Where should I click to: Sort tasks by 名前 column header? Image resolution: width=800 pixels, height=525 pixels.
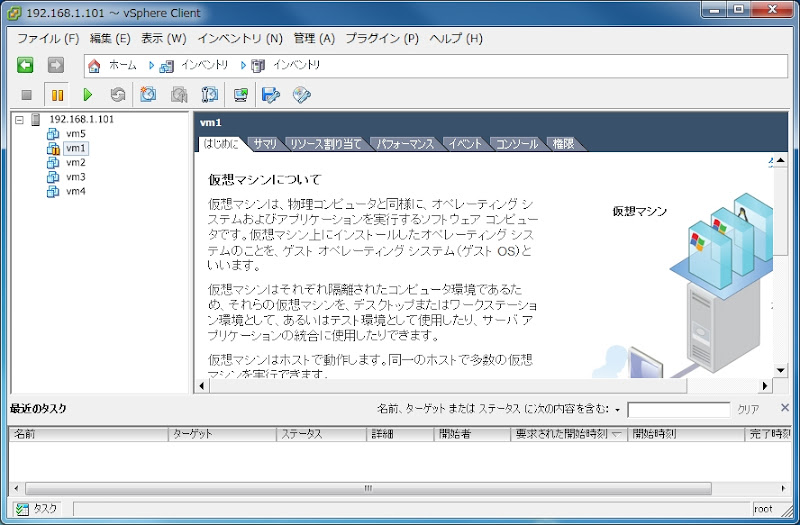click(x=88, y=434)
